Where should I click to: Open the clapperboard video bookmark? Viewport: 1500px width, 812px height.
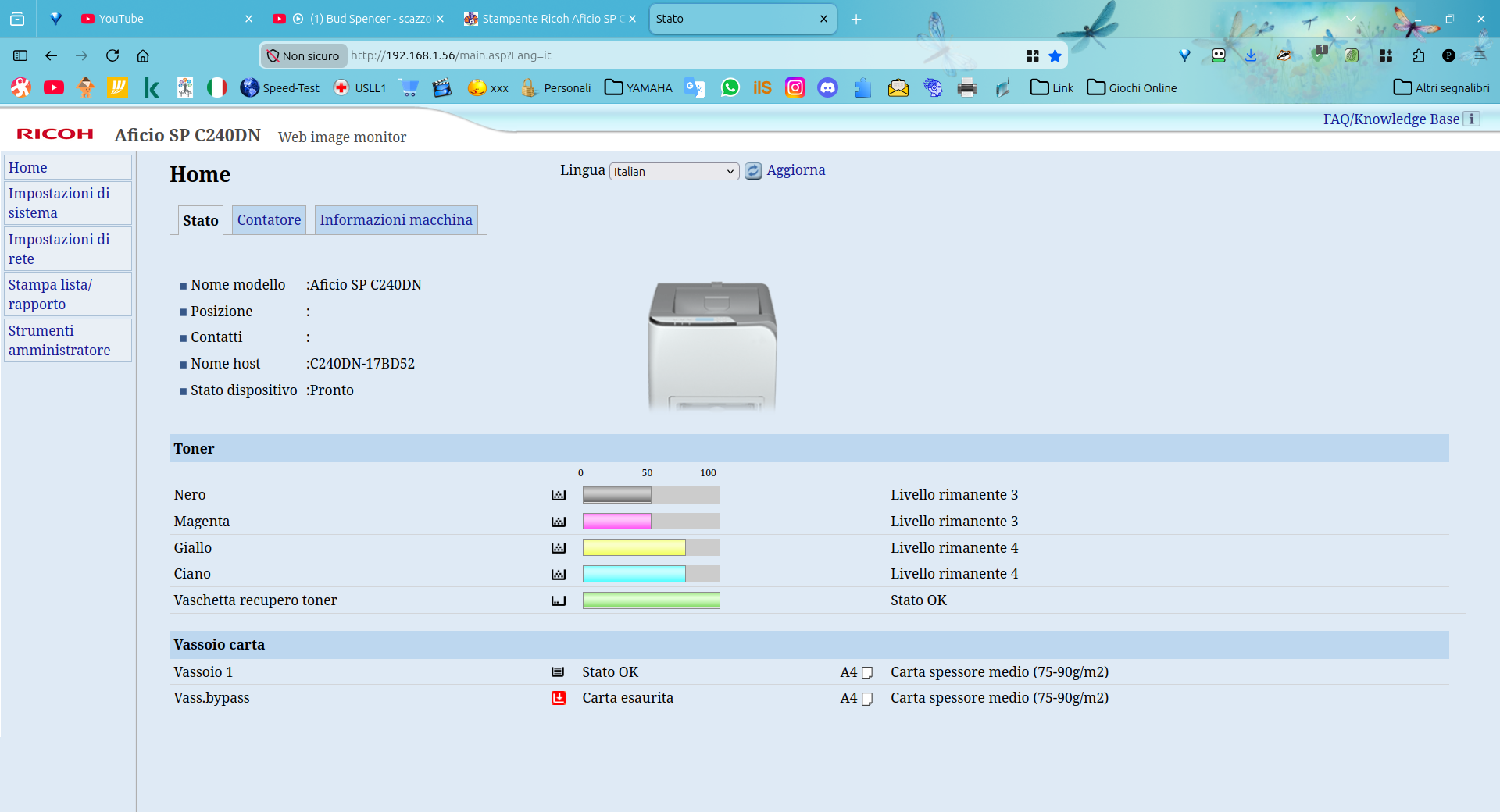[441, 87]
